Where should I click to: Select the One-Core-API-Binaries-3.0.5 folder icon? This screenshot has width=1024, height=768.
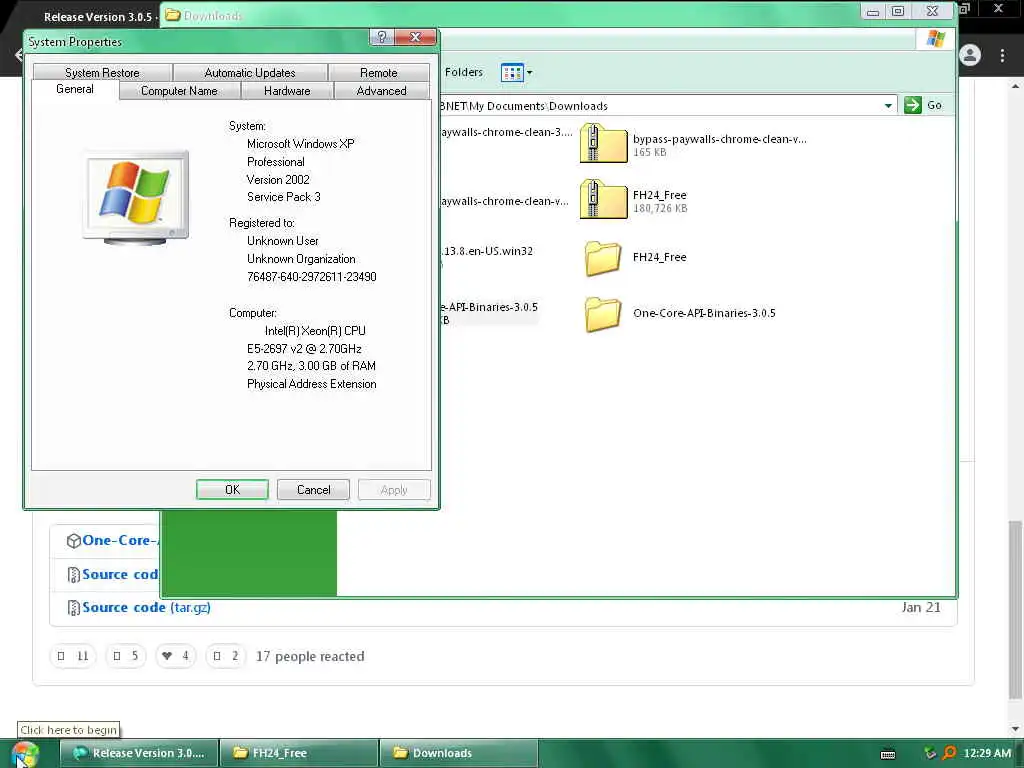[x=603, y=314]
